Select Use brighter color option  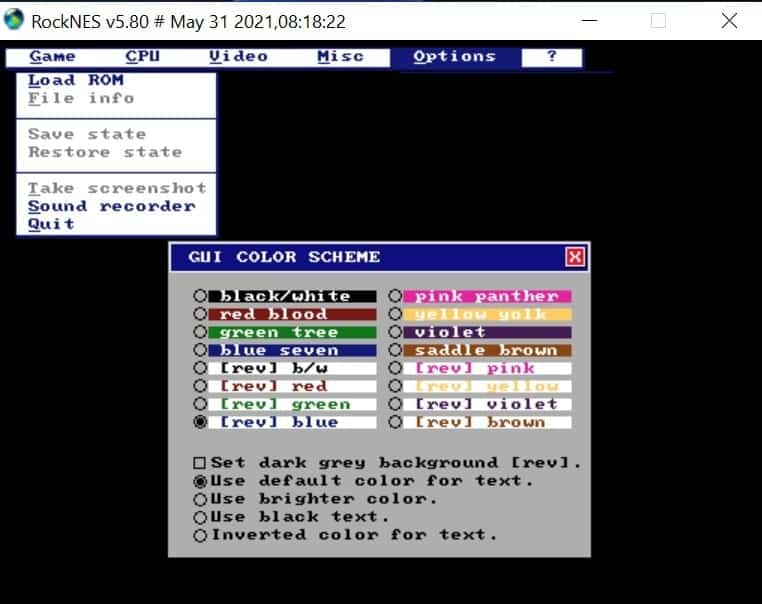point(200,499)
